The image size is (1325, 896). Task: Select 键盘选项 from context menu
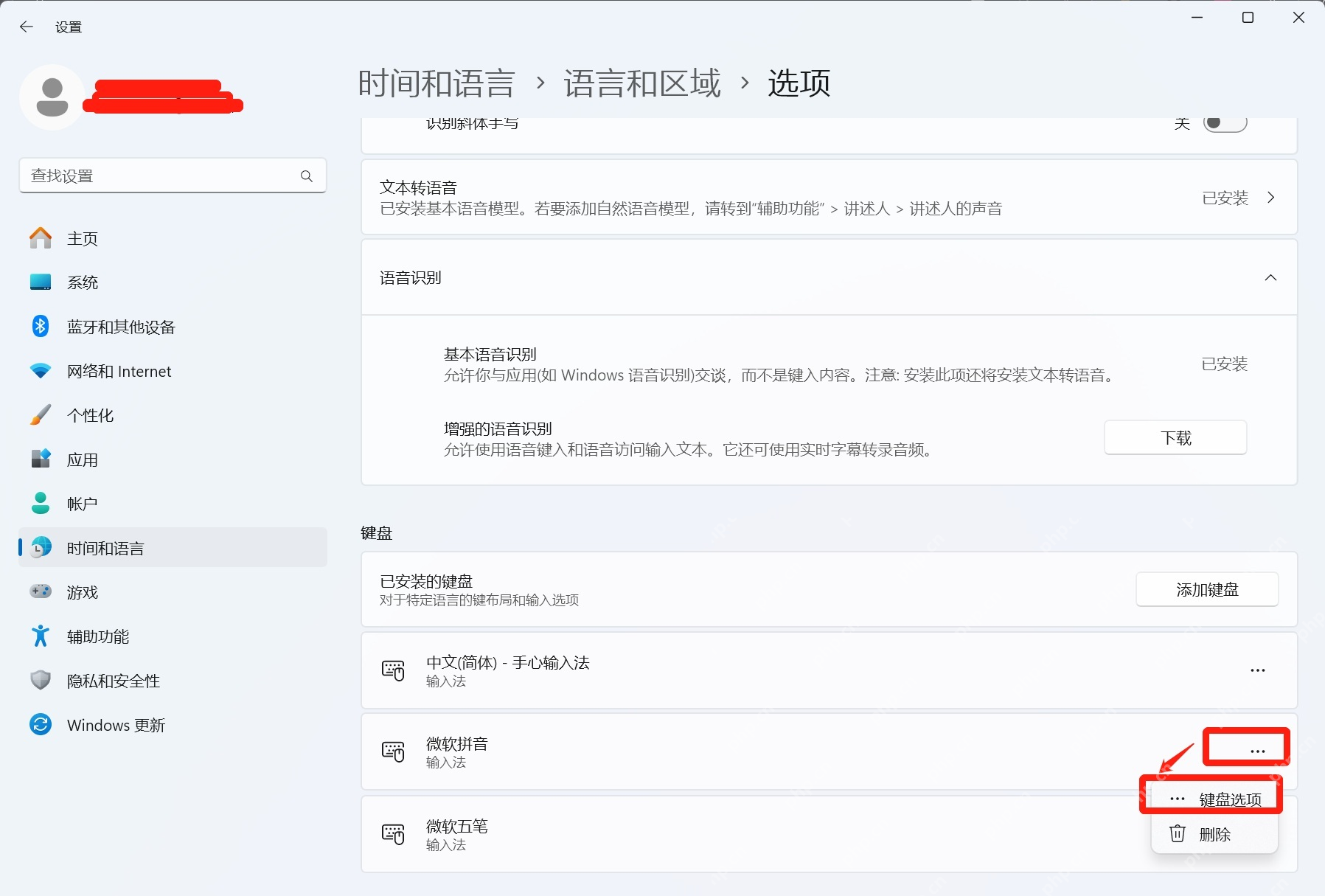click(1214, 799)
